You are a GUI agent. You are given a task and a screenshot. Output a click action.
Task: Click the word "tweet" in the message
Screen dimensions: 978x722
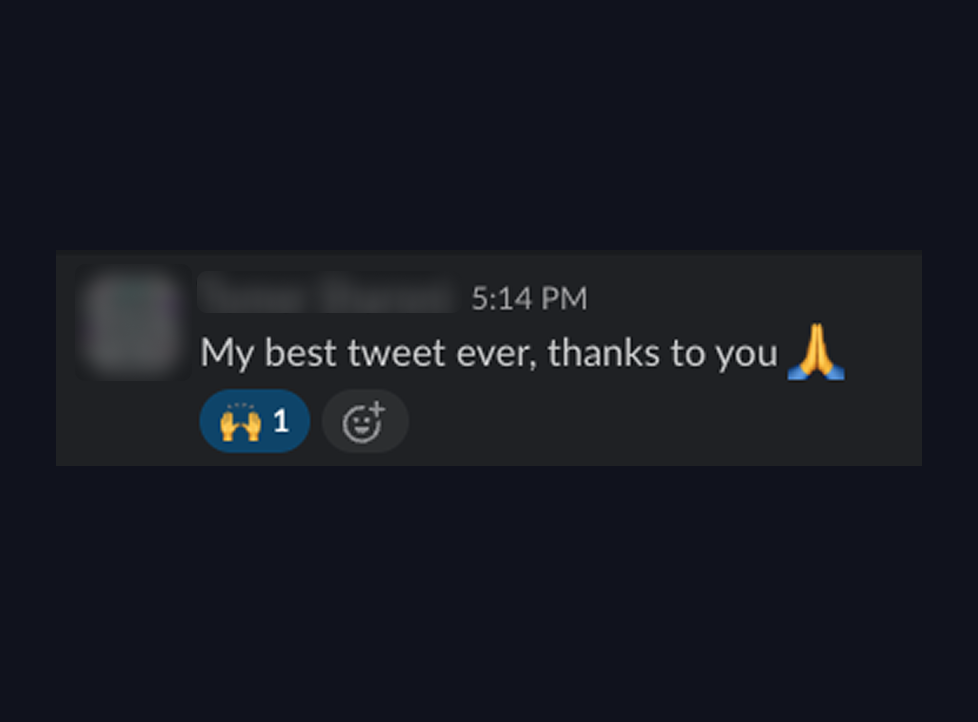tap(397, 353)
